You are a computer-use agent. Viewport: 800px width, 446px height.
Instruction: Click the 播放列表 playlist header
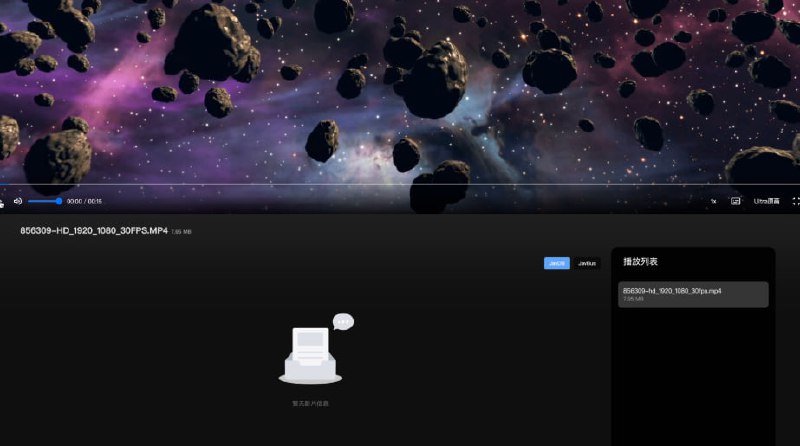click(x=640, y=262)
